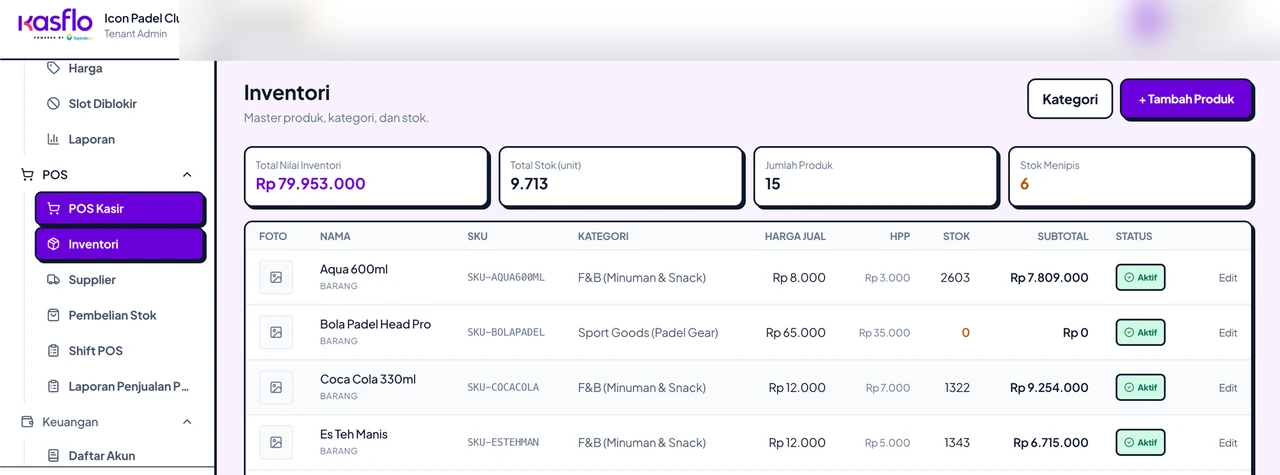Collapse the POS section chevron
This screenshot has height=475, width=1280.
187,175
